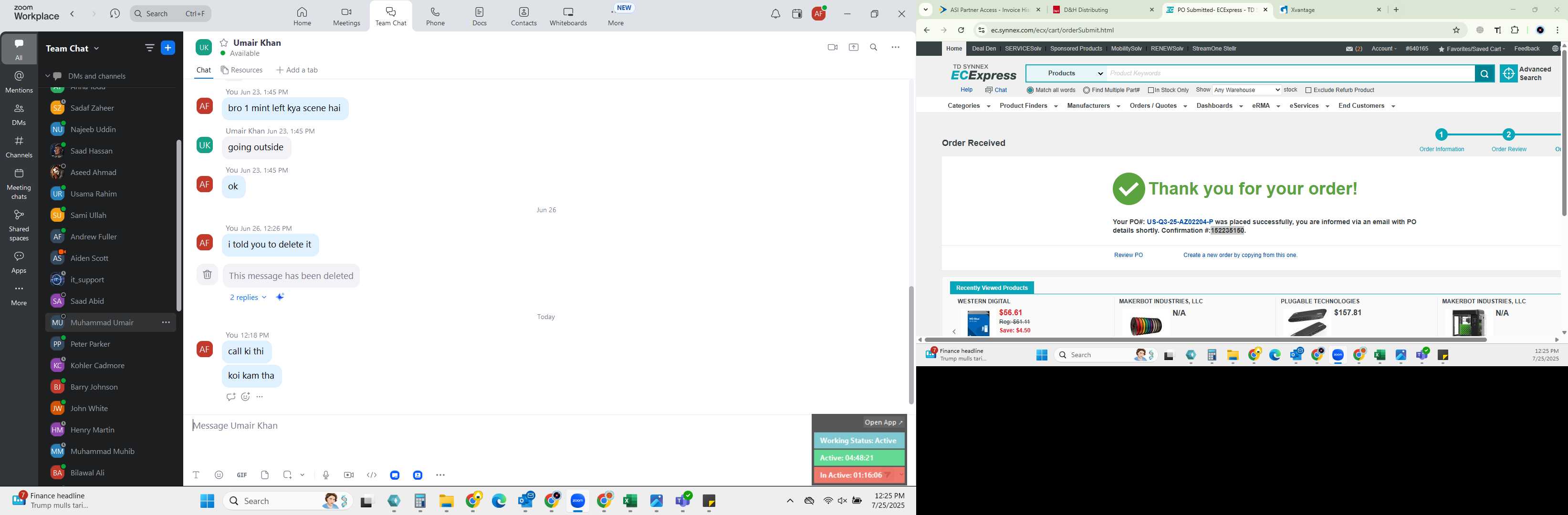1568x515 pixels.
Task: Open the Zoom calendar icon beside notifications
Action: tap(797, 14)
